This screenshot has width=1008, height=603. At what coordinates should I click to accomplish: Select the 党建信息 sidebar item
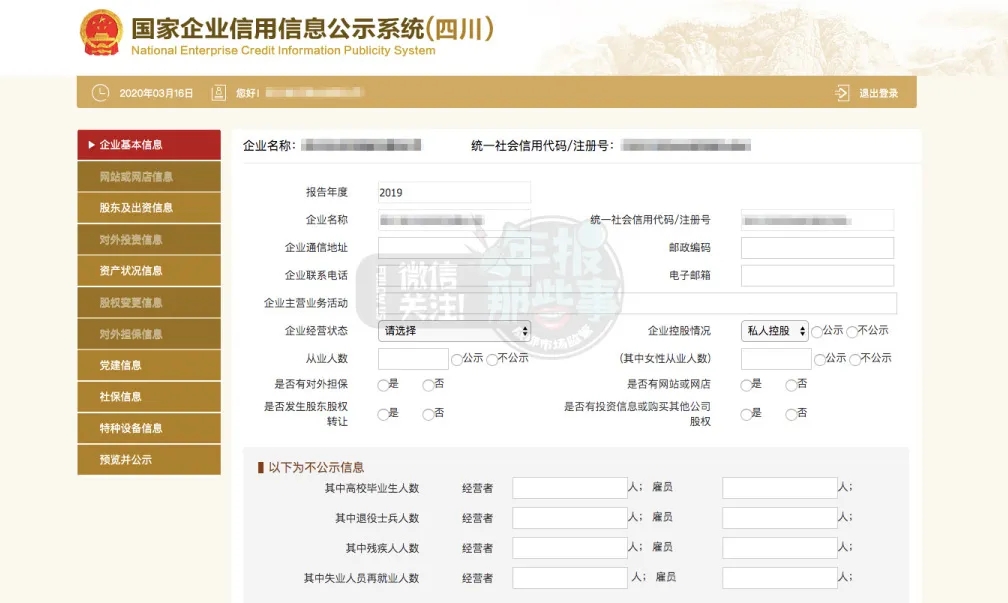(149, 365)
